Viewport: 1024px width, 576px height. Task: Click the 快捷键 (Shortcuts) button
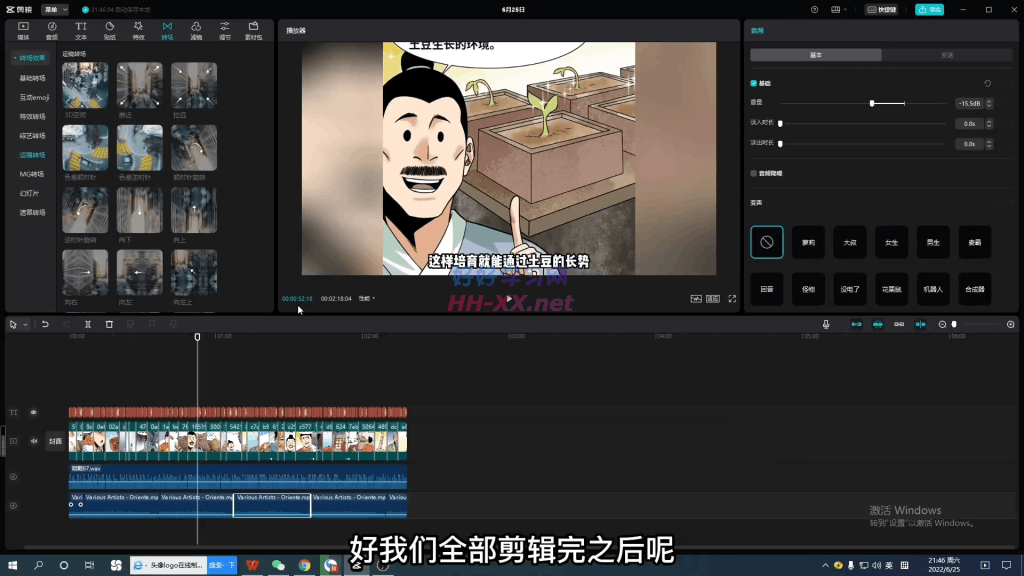[882, 10]
